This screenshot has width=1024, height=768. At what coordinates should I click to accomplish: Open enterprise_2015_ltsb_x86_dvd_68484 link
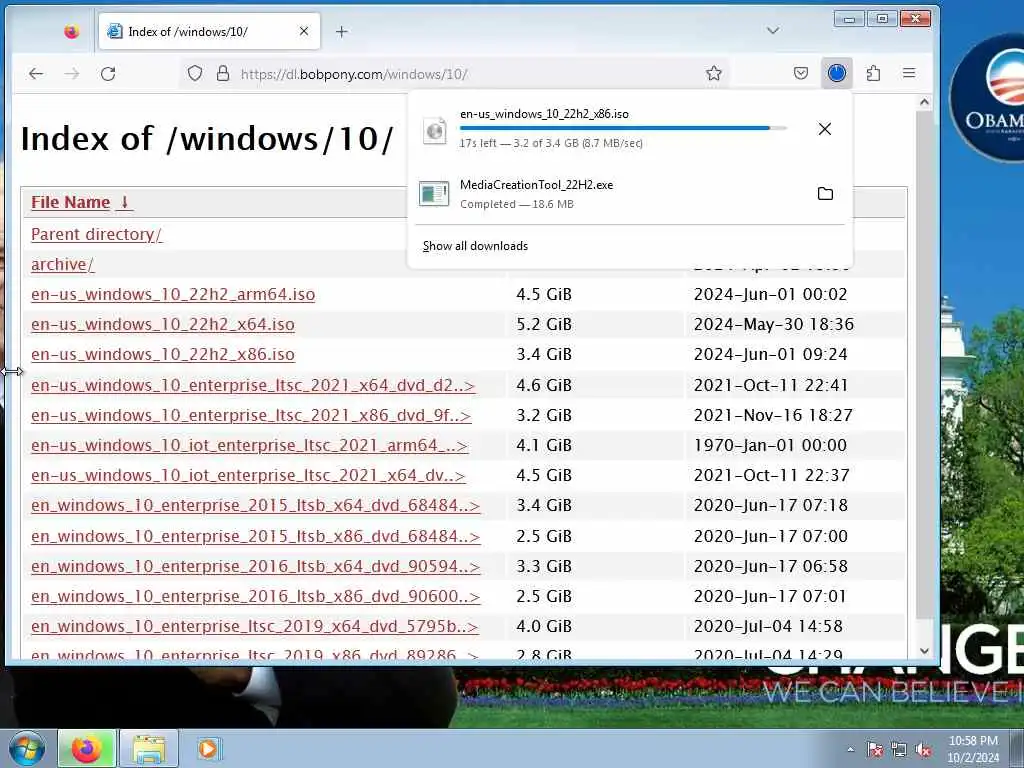(x=255, y=536)
